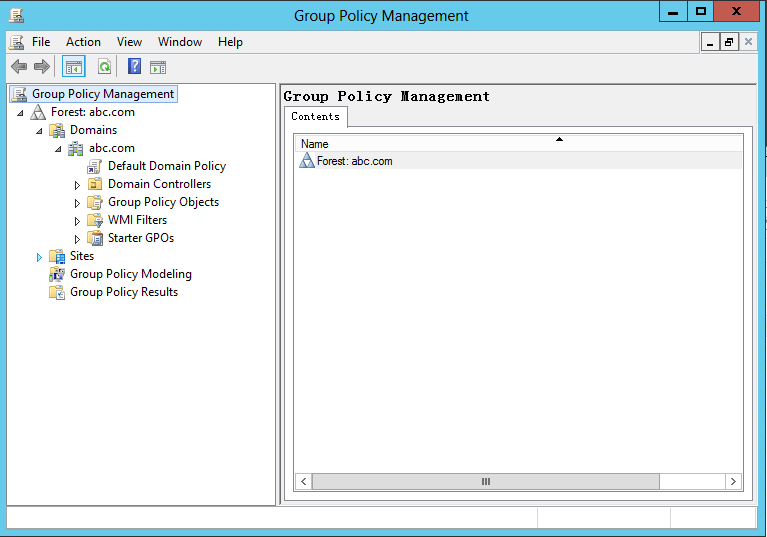Screen dimensions: 767x537
Task: Toggle the Show/Hide Action Pane icon
Action: [158, 67]
